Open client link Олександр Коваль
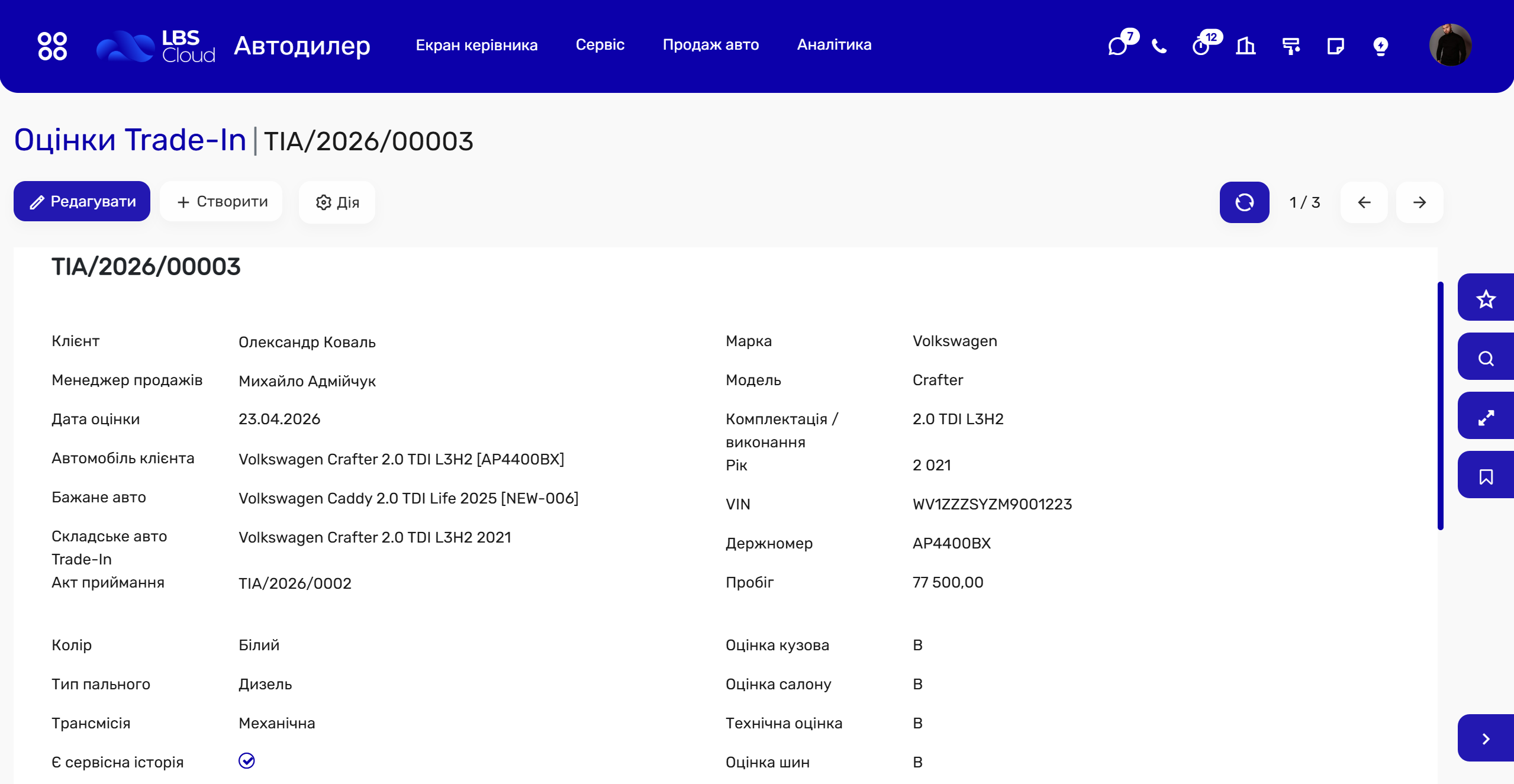Image resolution: width=1514 pixels, height=784 pixels. (307, 342)
